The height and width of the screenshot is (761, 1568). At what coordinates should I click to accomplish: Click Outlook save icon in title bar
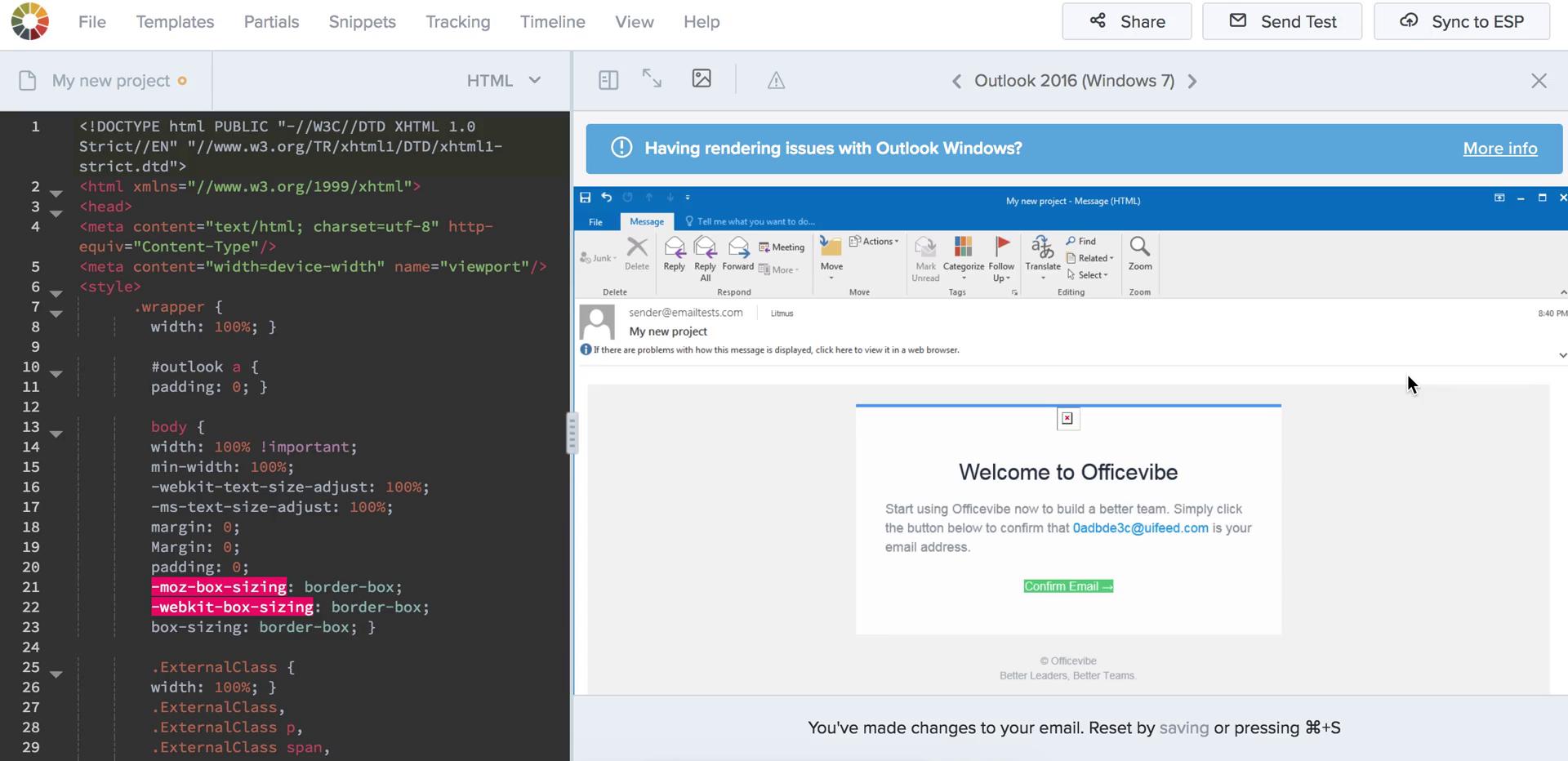tap(585, 198)
